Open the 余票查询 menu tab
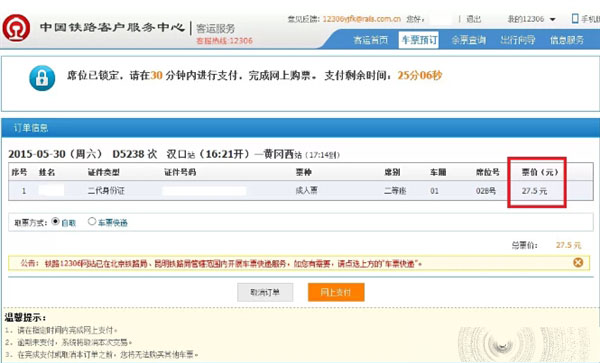 coord(468,40)
